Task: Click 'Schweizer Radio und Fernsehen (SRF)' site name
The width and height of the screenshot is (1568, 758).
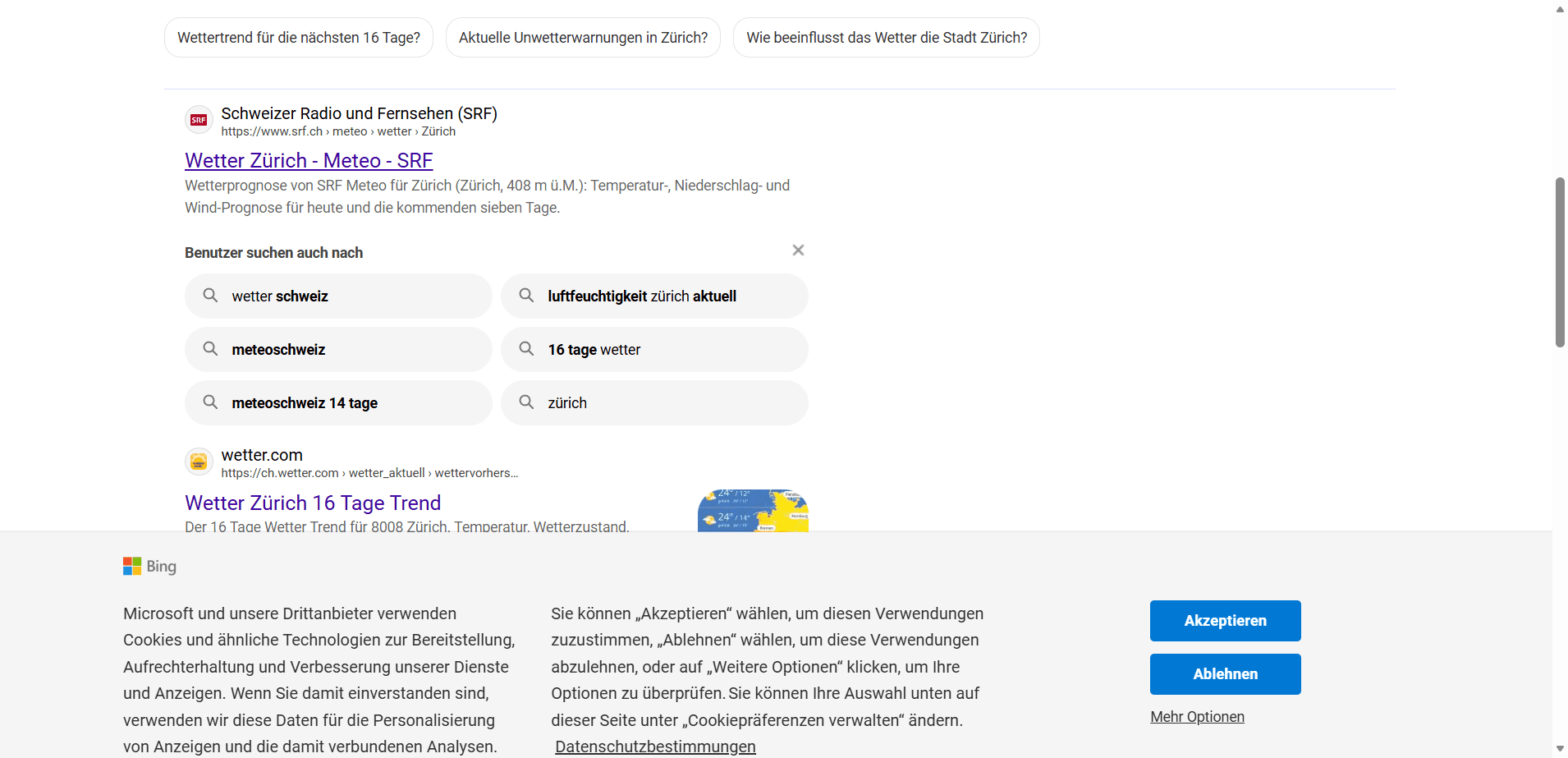Action: point(359,113)
